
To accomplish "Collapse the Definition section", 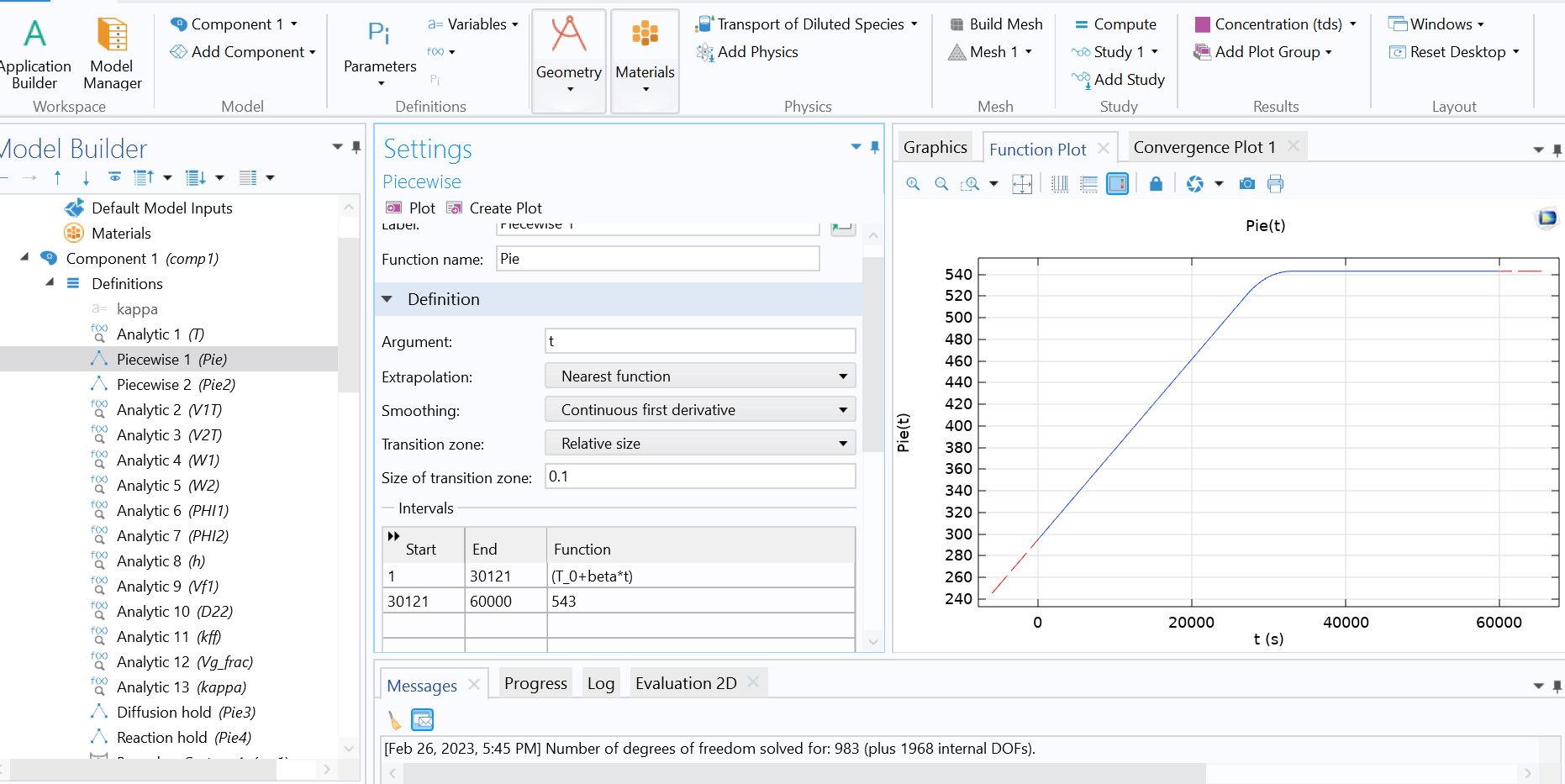I will tap(387, 299).
